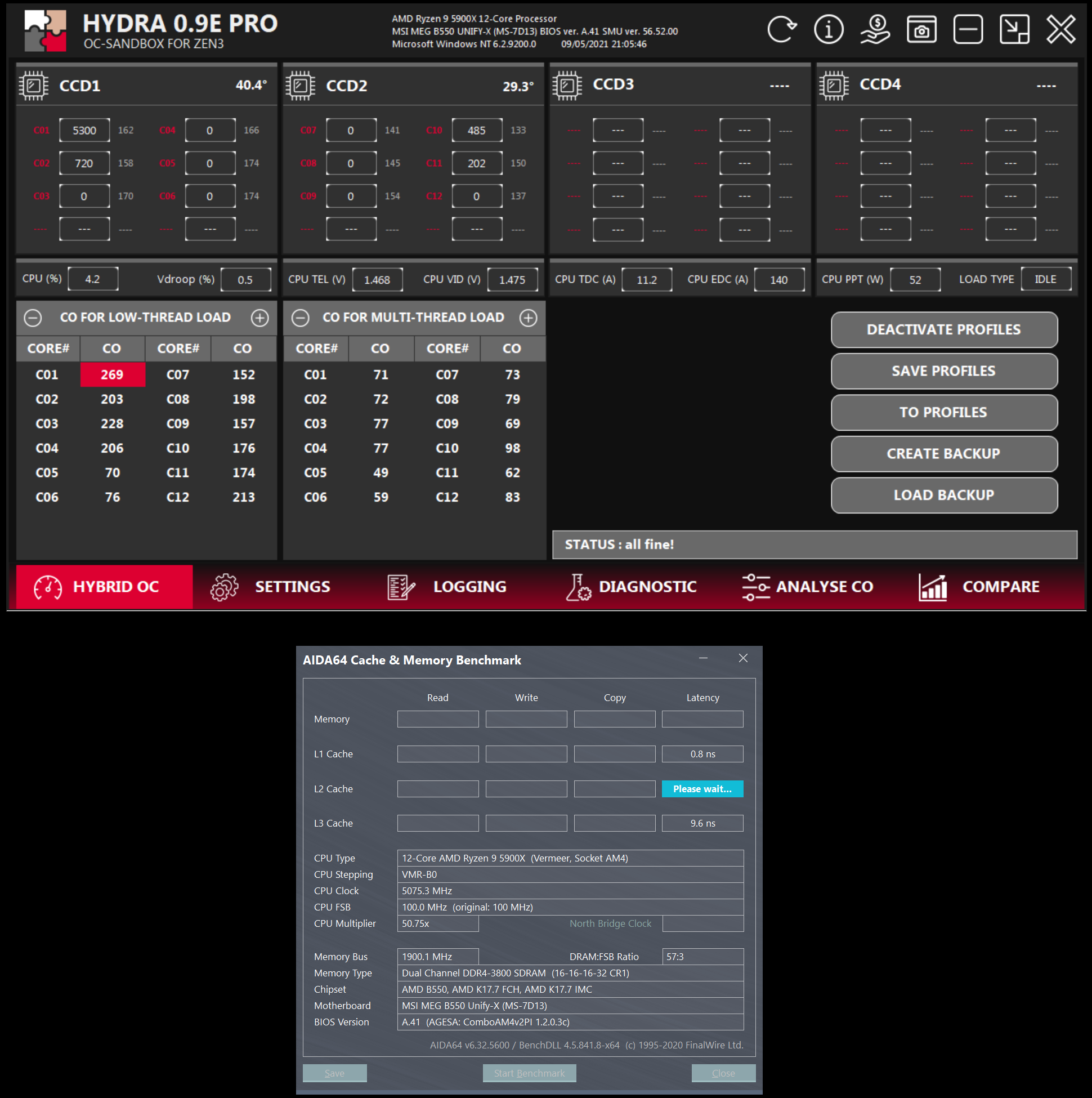The image size is (1092, 1098).
Task: Take a screenshot with the camera icon
Action: [921, 29]
